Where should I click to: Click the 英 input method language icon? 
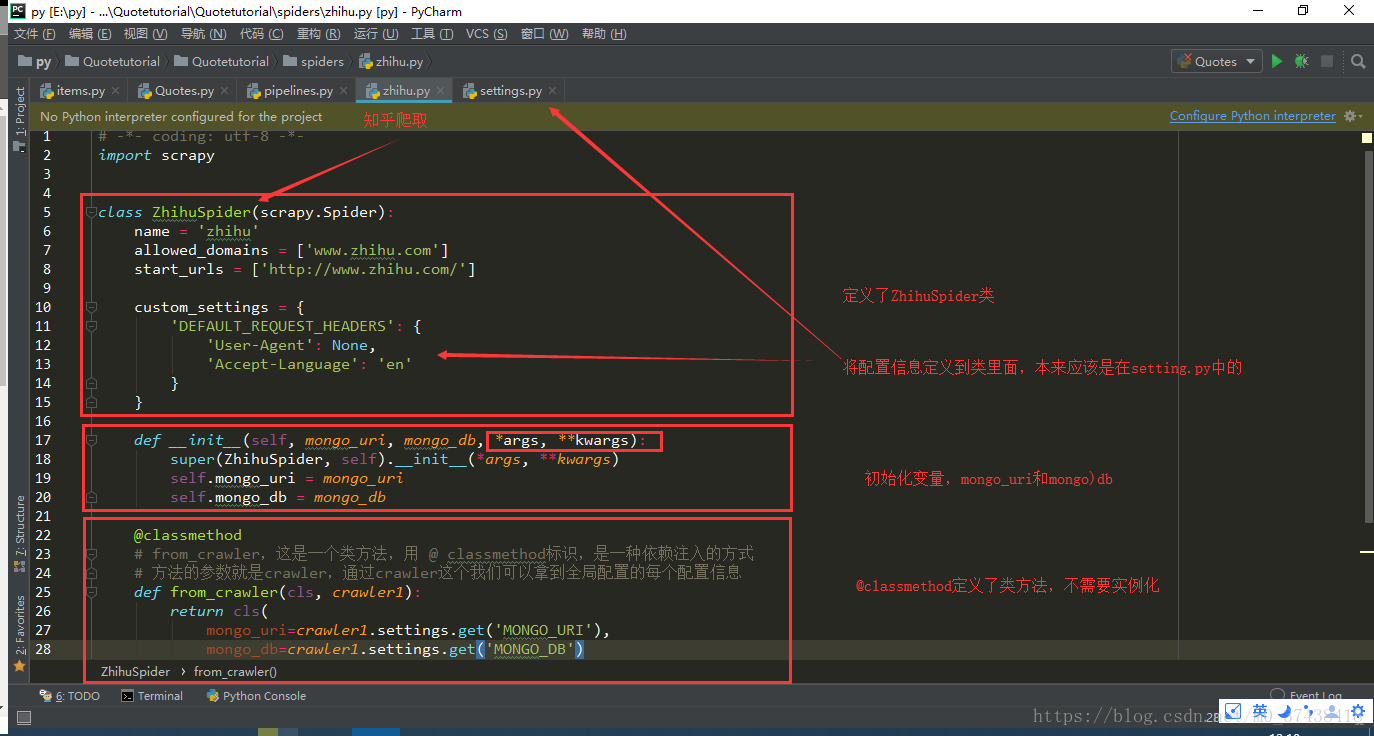pyautogui.click(x=1260, y=712)
